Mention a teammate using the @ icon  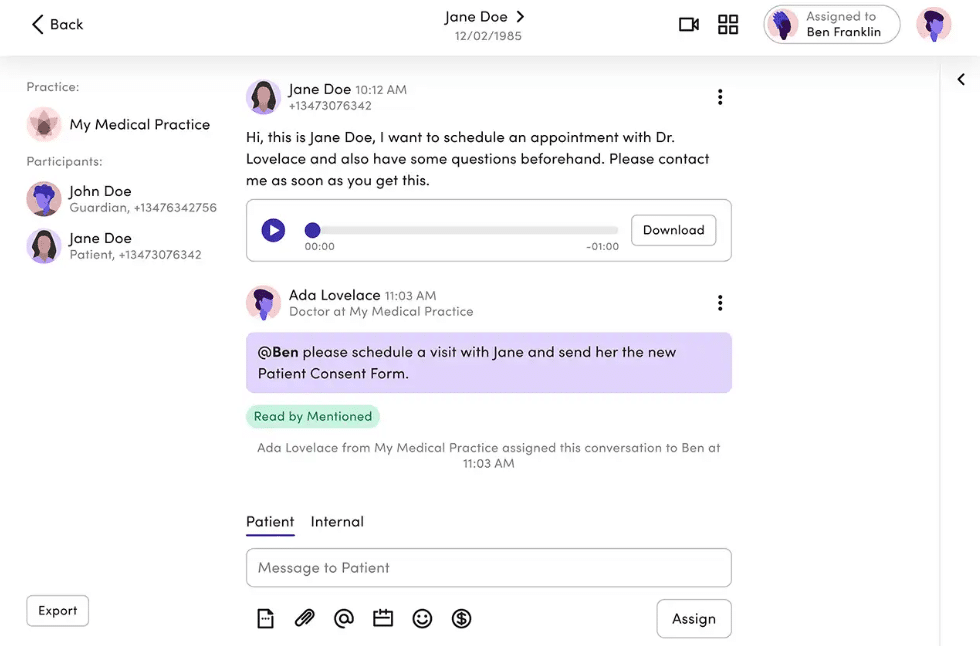343,618
